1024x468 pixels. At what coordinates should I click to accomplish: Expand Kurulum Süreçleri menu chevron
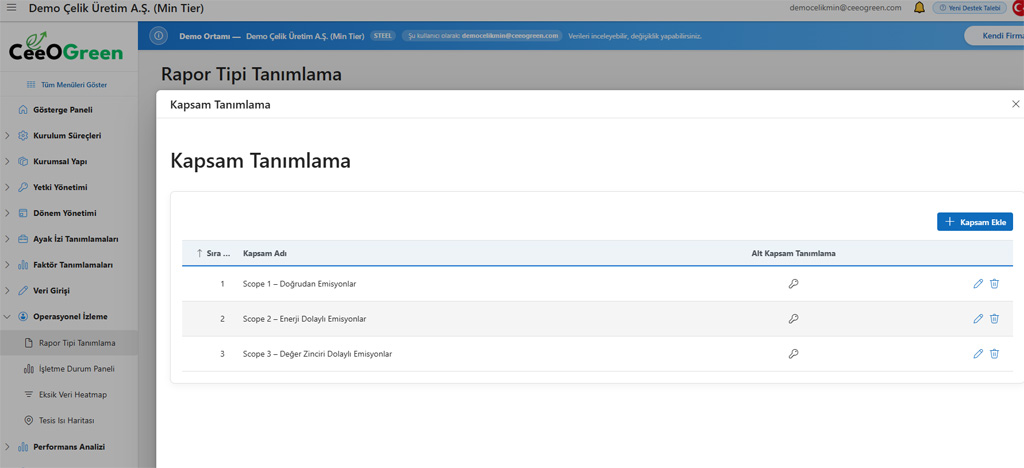click(7, 136)
